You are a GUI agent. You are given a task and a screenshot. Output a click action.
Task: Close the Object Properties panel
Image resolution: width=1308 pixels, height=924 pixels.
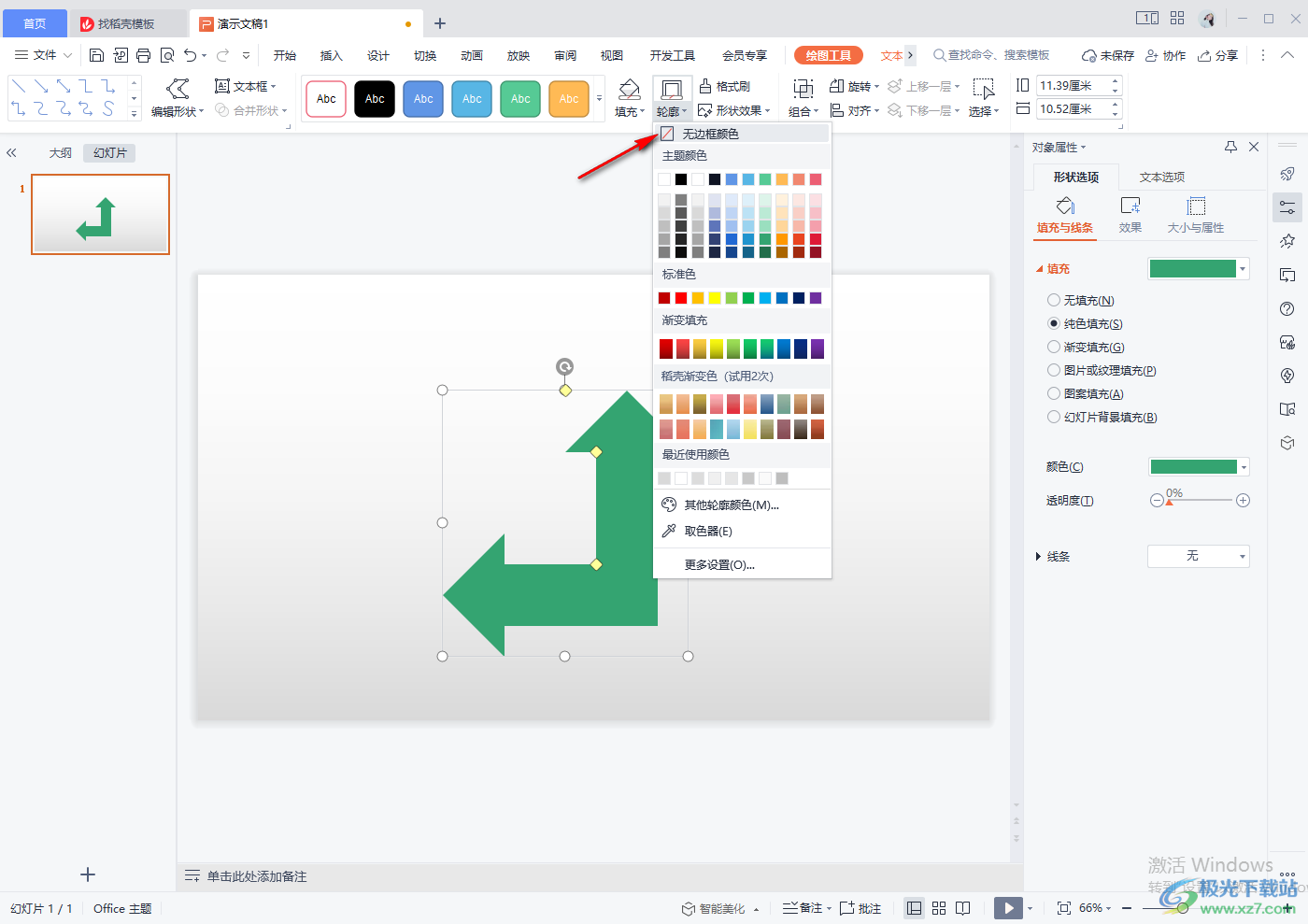click(x=1254, y=147)
